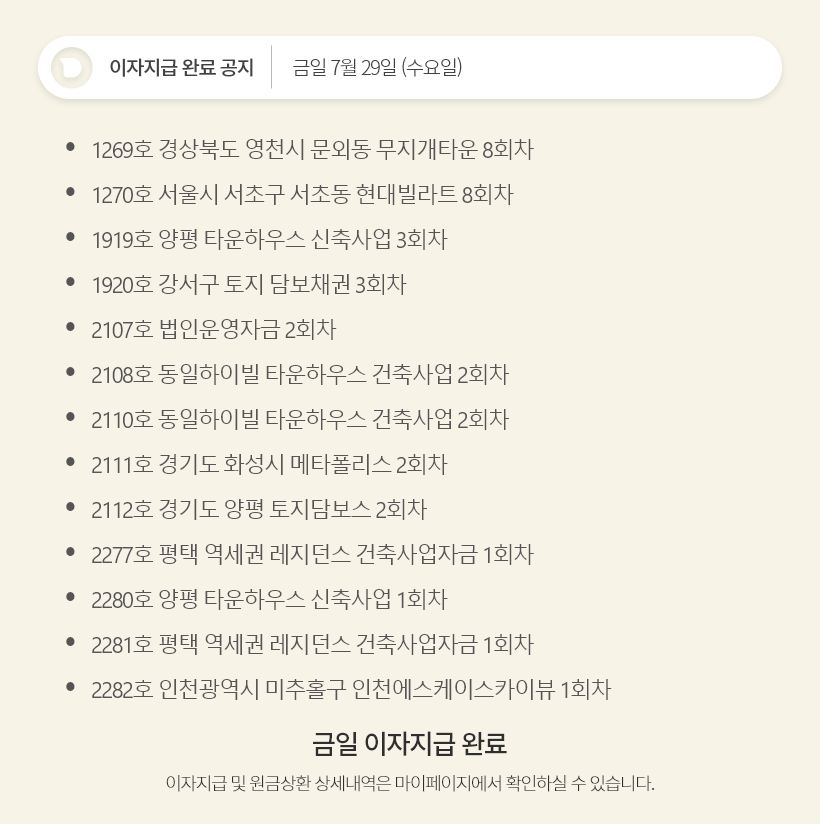Viewport: 820px width, 824px height.
Task: Click the date 금일 7월 29일 (수요일)
Action: tap(377, 68)
